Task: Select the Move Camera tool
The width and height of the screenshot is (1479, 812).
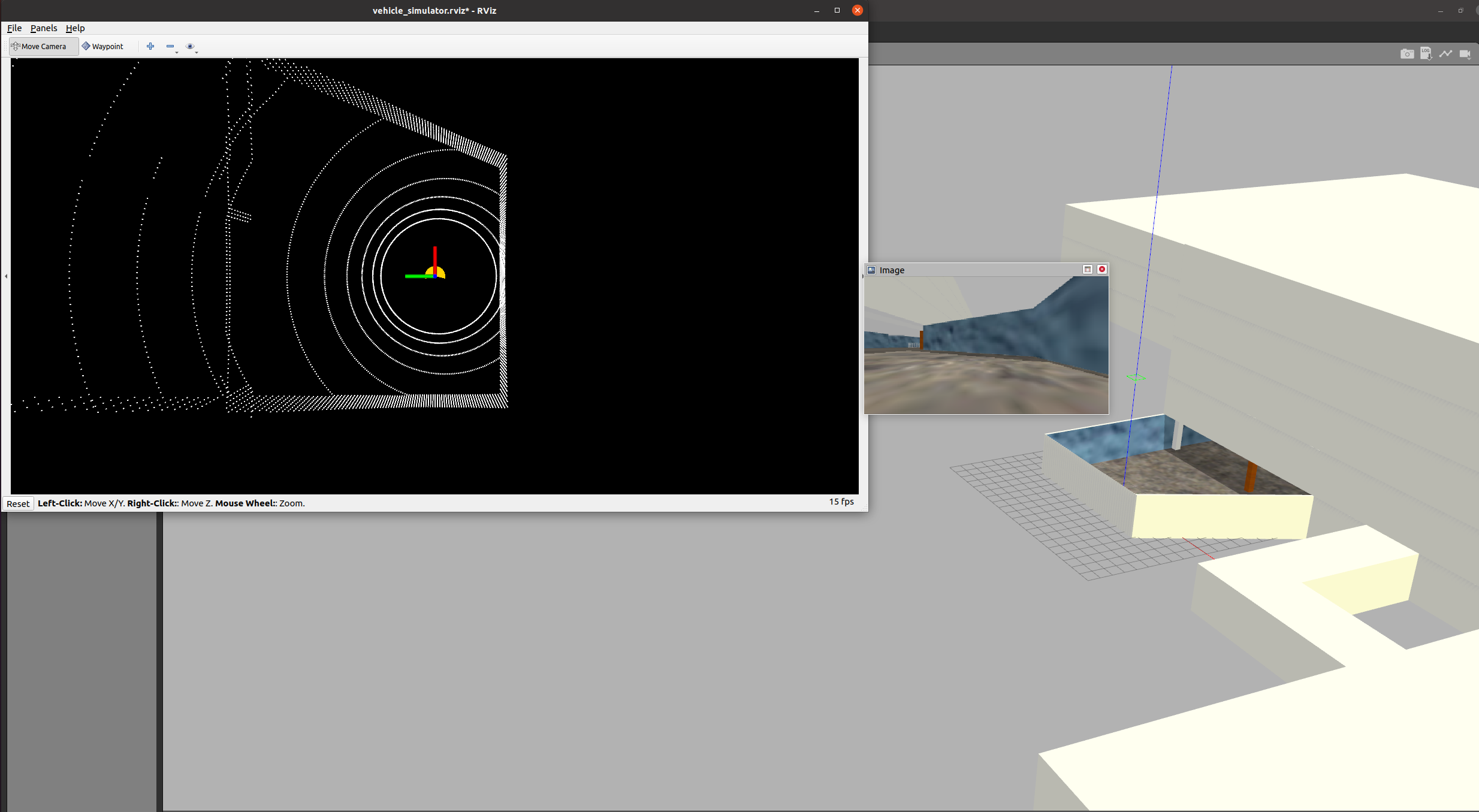Action: (x=39, y=46)
